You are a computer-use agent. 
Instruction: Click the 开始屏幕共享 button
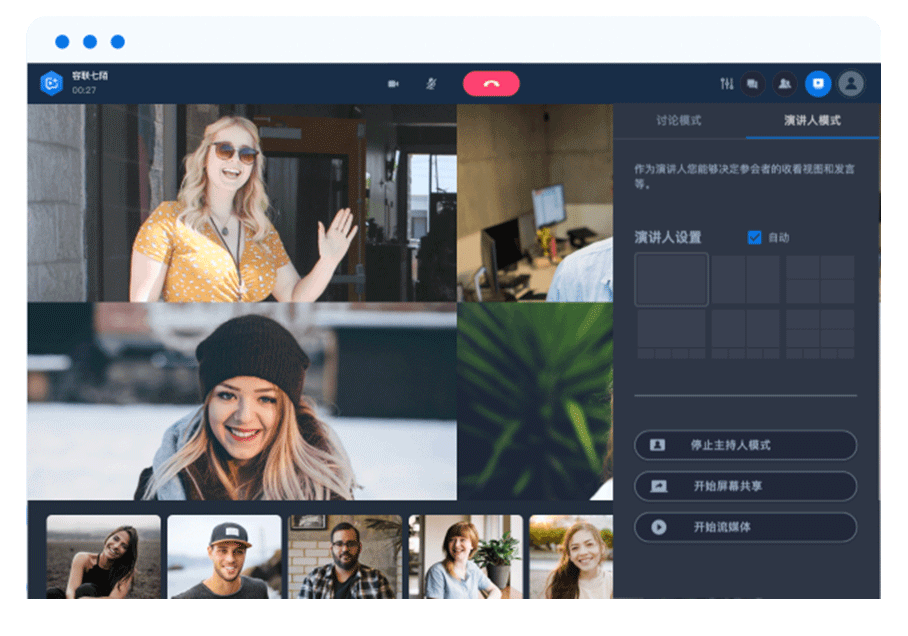(745, 486)
